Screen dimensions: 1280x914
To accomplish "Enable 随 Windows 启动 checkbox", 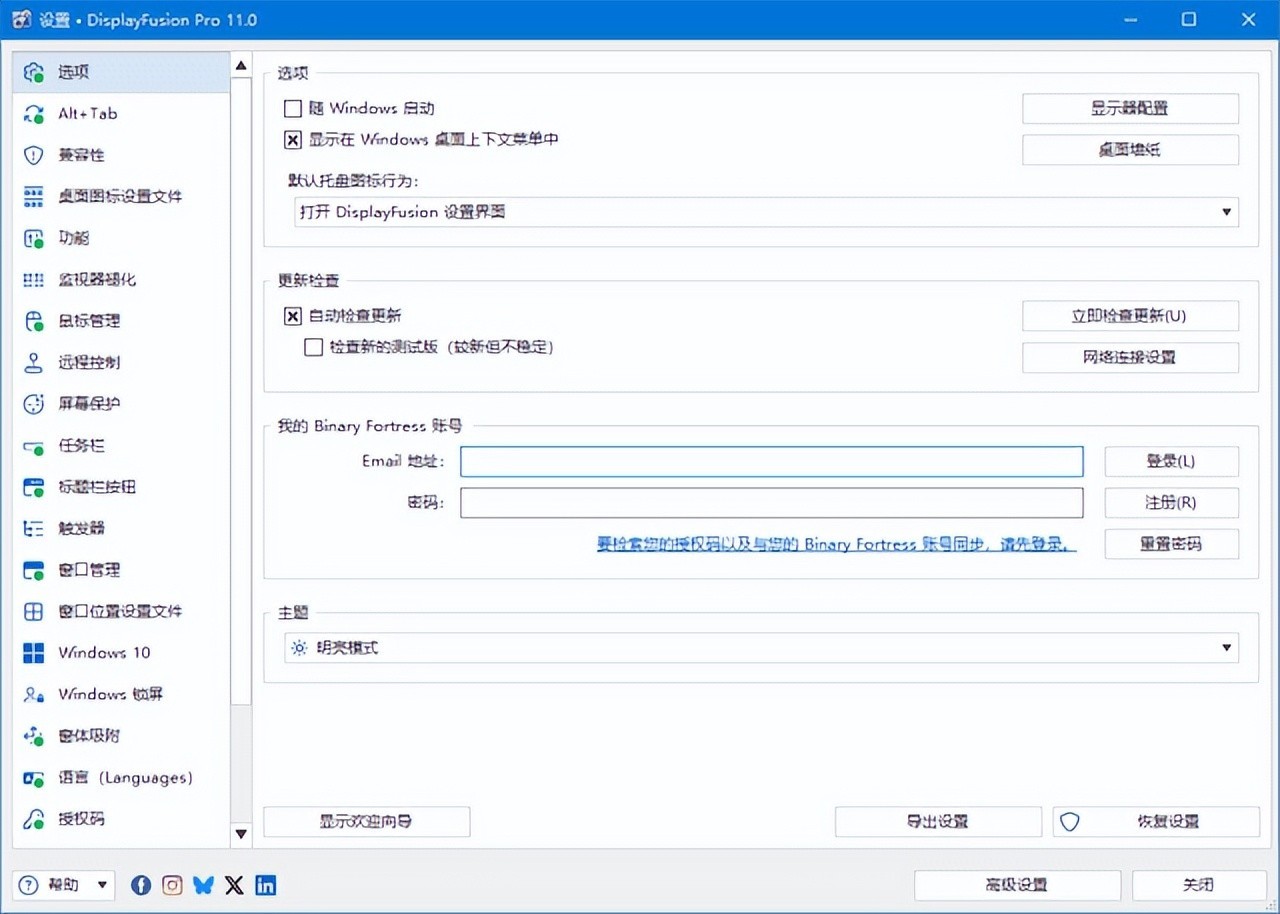I will pyautogui.click(x=293, y=108).
